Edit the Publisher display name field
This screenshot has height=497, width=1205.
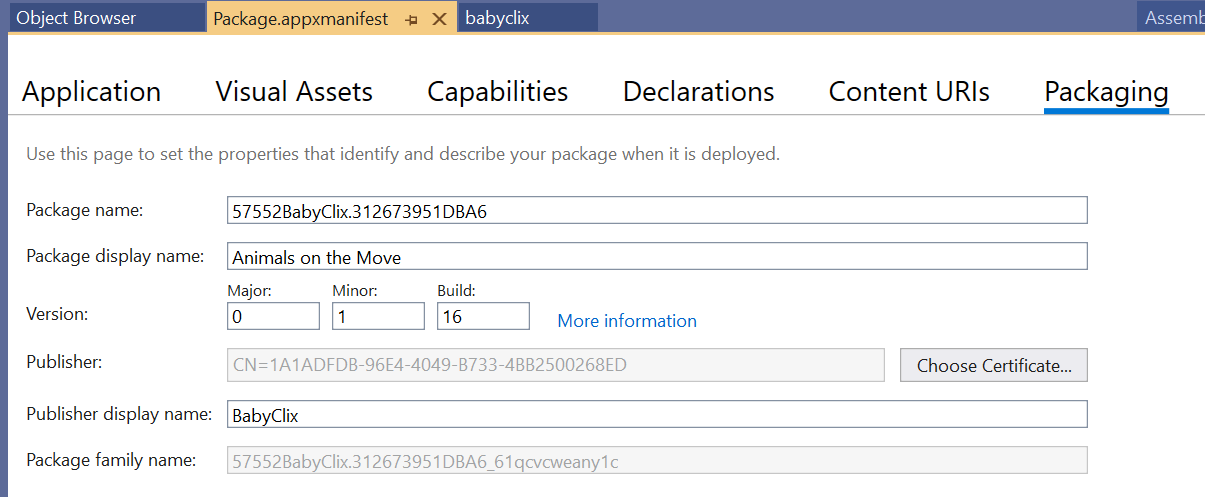click(657, 414)
